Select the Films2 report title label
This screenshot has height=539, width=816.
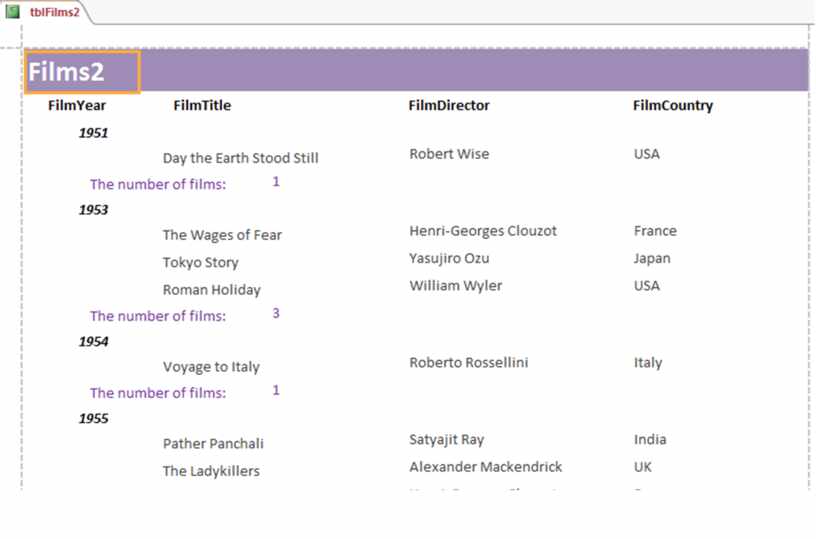[x=82, y=72]
